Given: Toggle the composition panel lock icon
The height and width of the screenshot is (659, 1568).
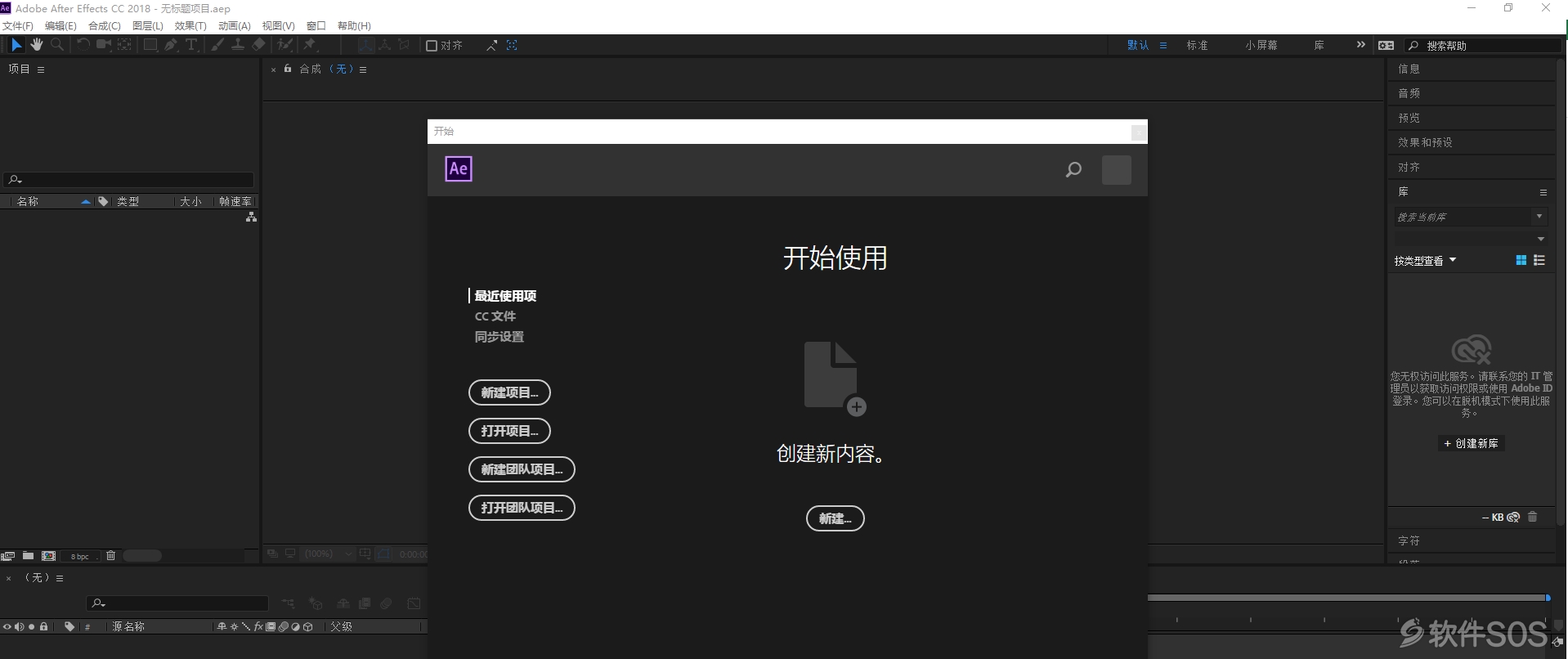Looking at the screenshot, I should tap(288, 69).
